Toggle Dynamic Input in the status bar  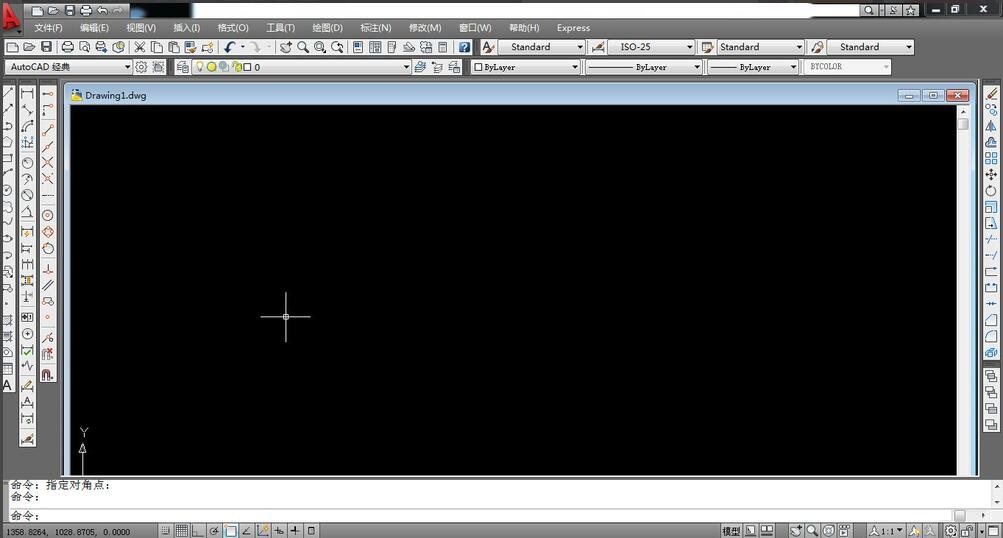pyautogui.click(x=279, y=530)
